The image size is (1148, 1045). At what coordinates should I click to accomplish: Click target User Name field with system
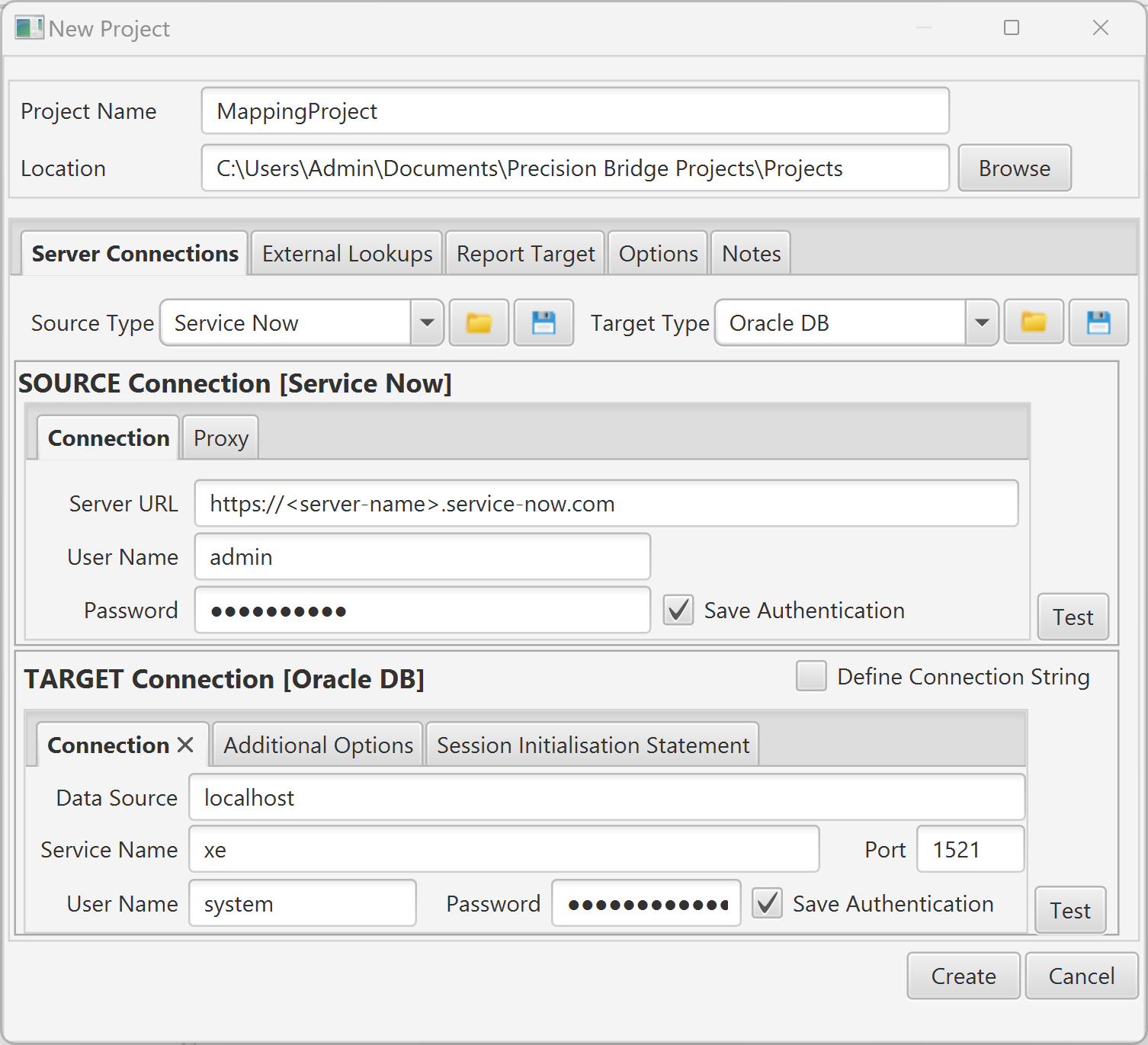click(x=303, y=903)
